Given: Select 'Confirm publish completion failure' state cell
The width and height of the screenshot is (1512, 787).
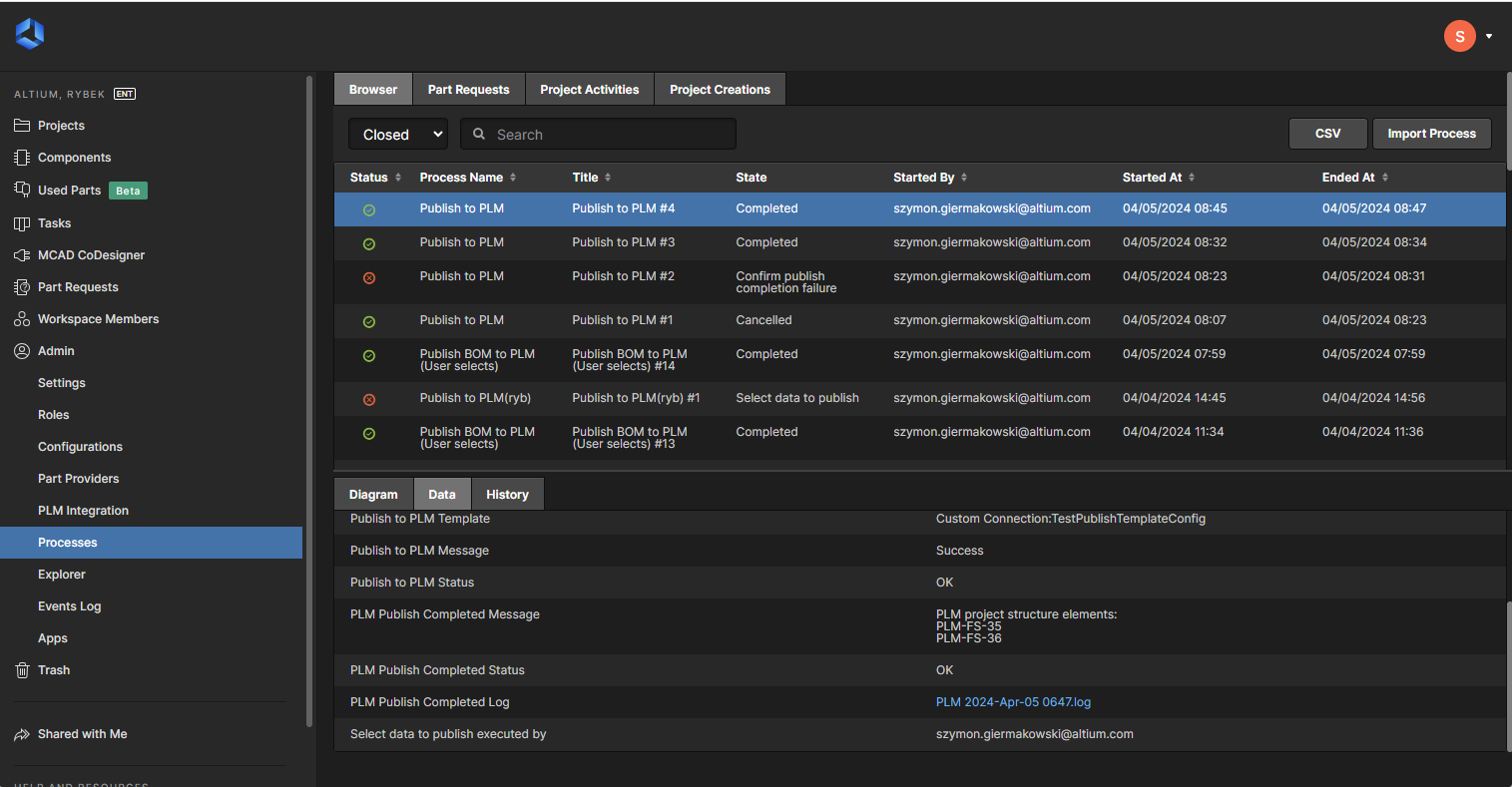Looking at the screenshot, I should pos(786,282).
